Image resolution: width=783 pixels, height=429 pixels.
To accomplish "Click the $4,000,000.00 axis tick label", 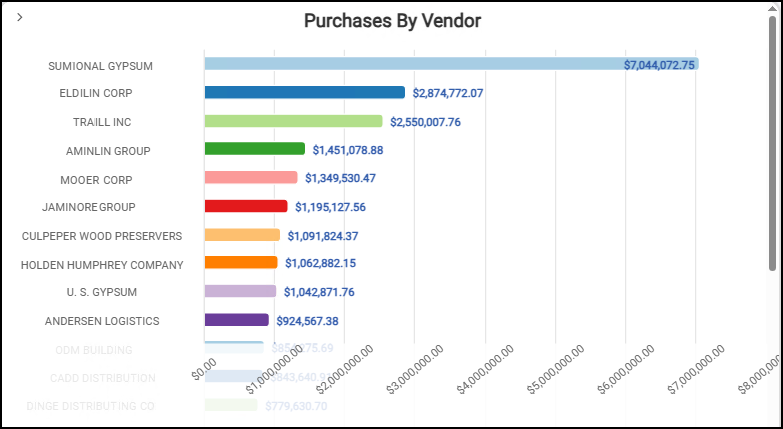I will (485, 370).
